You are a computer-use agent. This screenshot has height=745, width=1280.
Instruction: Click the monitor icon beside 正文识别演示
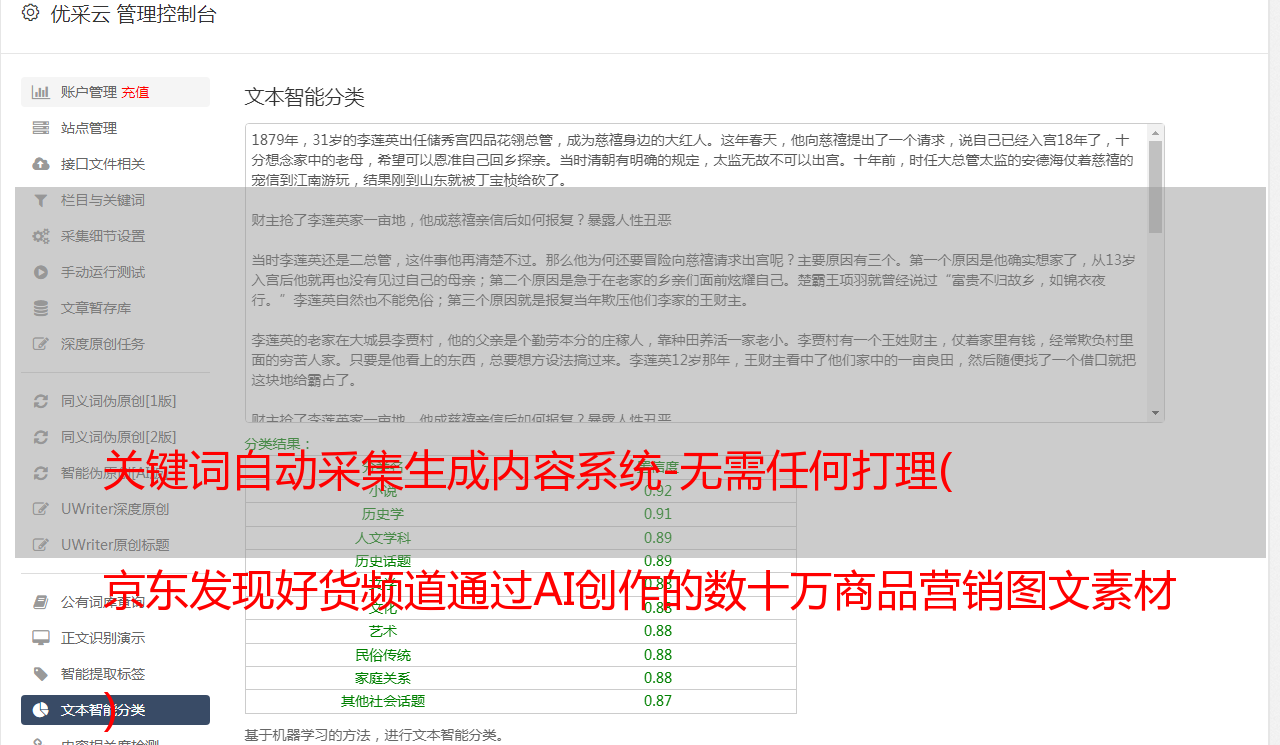click(x=41, y=638)
